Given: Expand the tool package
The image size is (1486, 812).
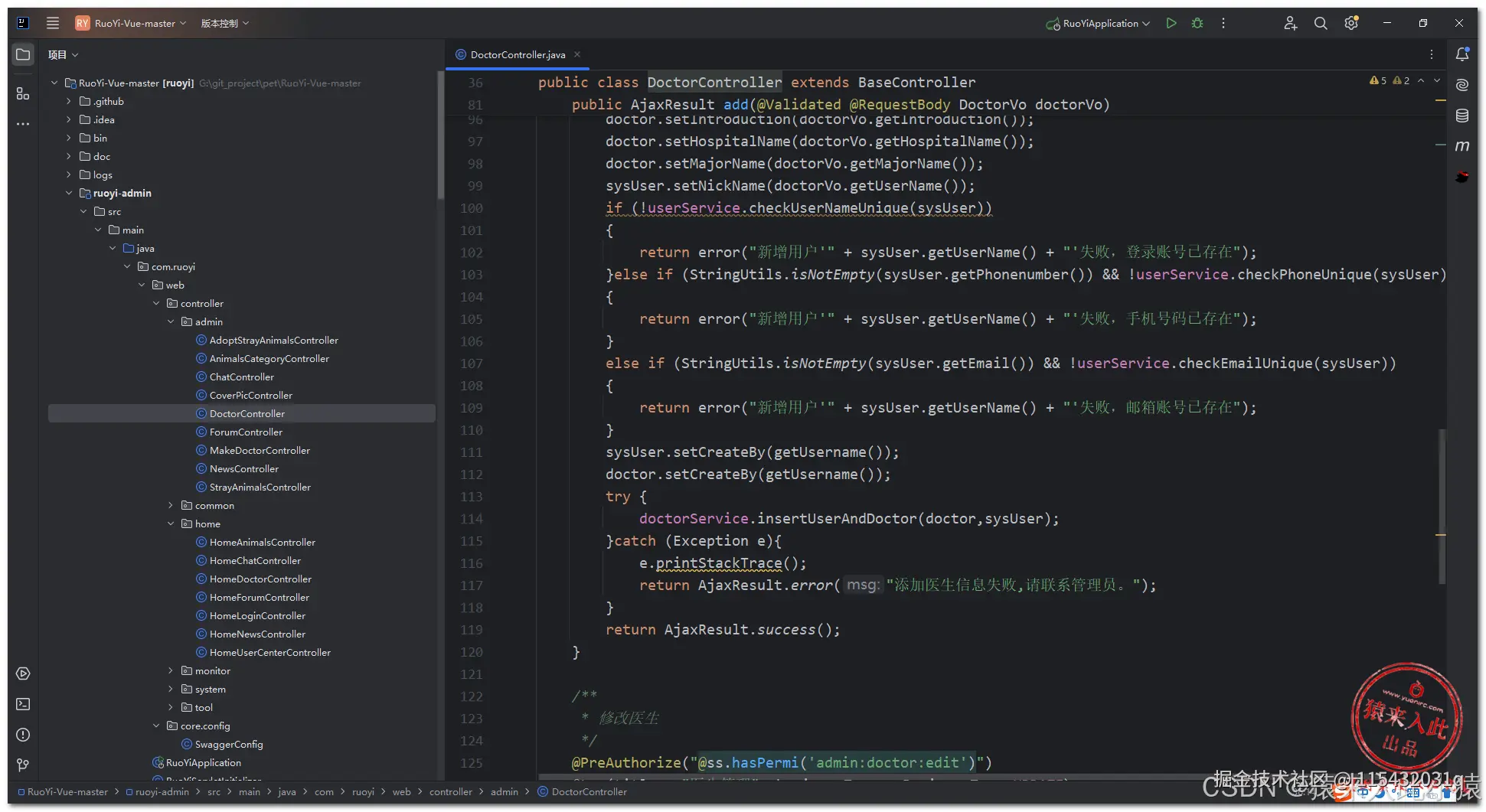Looking at the screenshot, I should pos(171,707).
